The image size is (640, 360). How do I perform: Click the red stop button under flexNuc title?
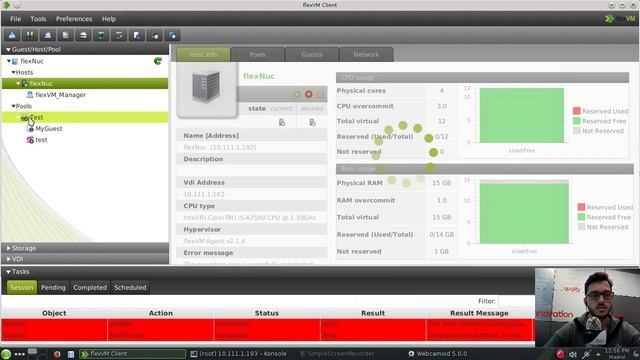309,94
